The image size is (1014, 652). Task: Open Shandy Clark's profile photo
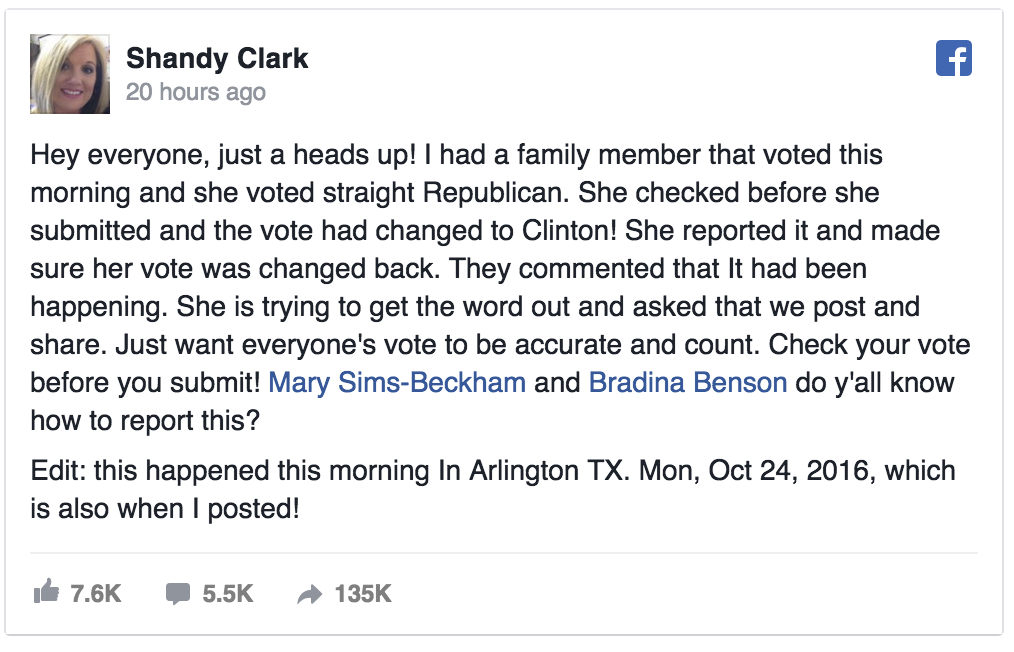[x=70, y=74]
